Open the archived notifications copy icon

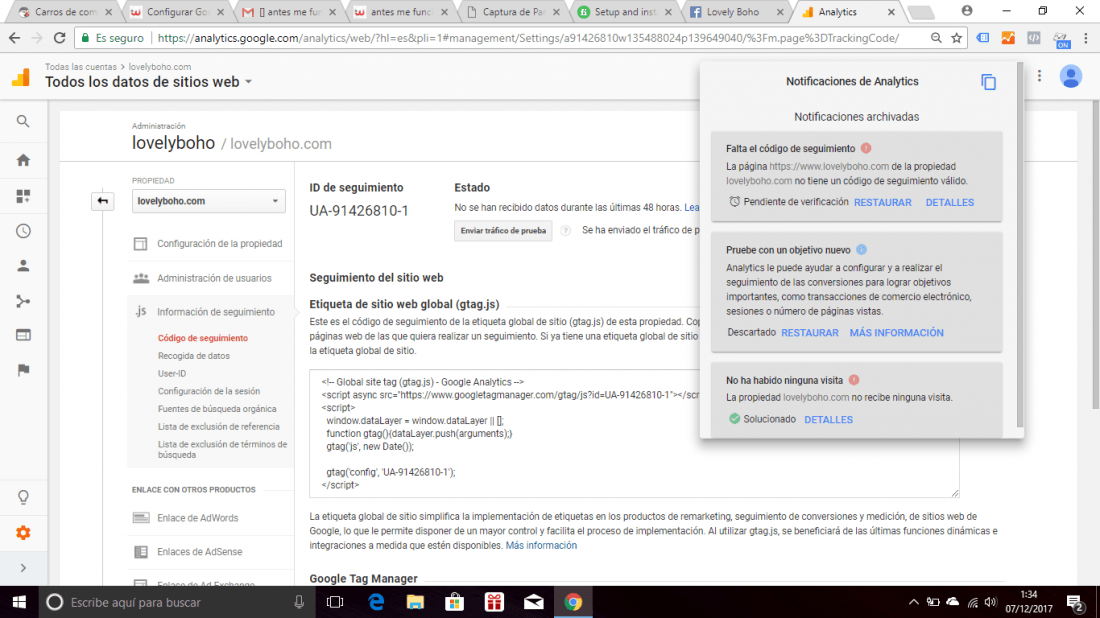(x=988, y=82)
